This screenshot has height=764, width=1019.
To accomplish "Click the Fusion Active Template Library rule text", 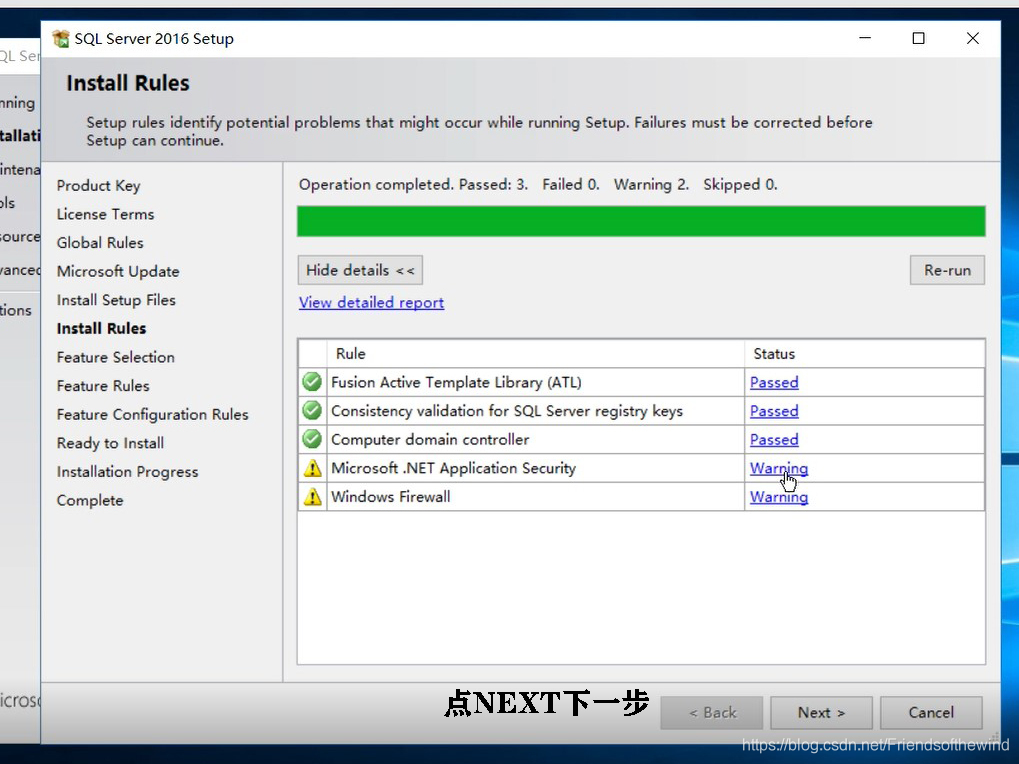I will [x=456, y=382].
